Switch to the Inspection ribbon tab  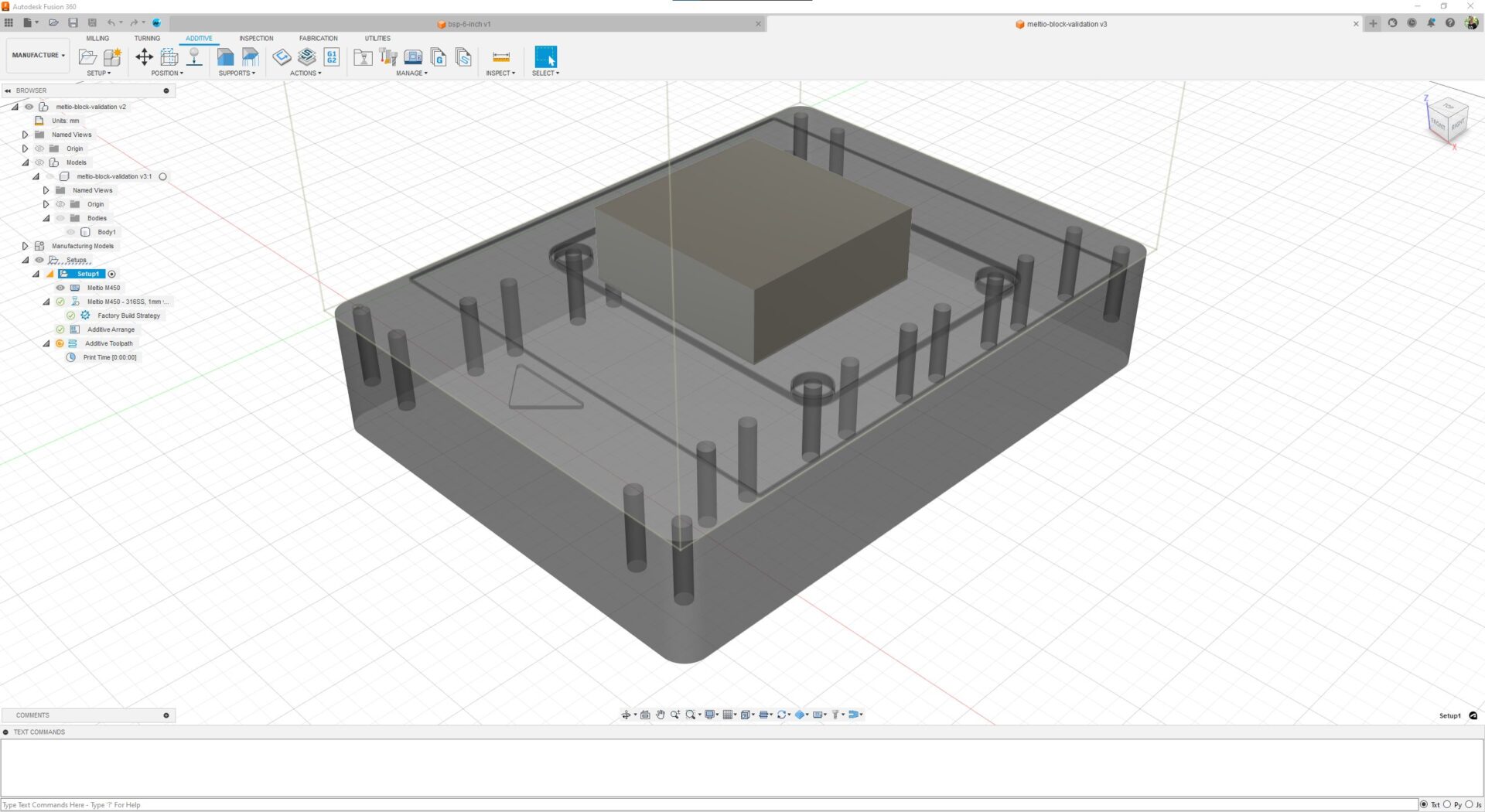click(255, 38)
